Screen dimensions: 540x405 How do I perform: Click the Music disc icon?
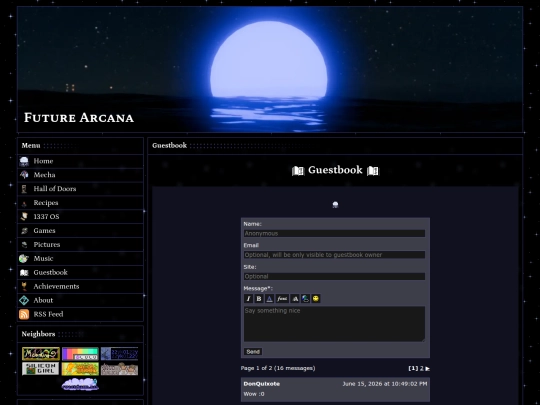coord(24,258)
